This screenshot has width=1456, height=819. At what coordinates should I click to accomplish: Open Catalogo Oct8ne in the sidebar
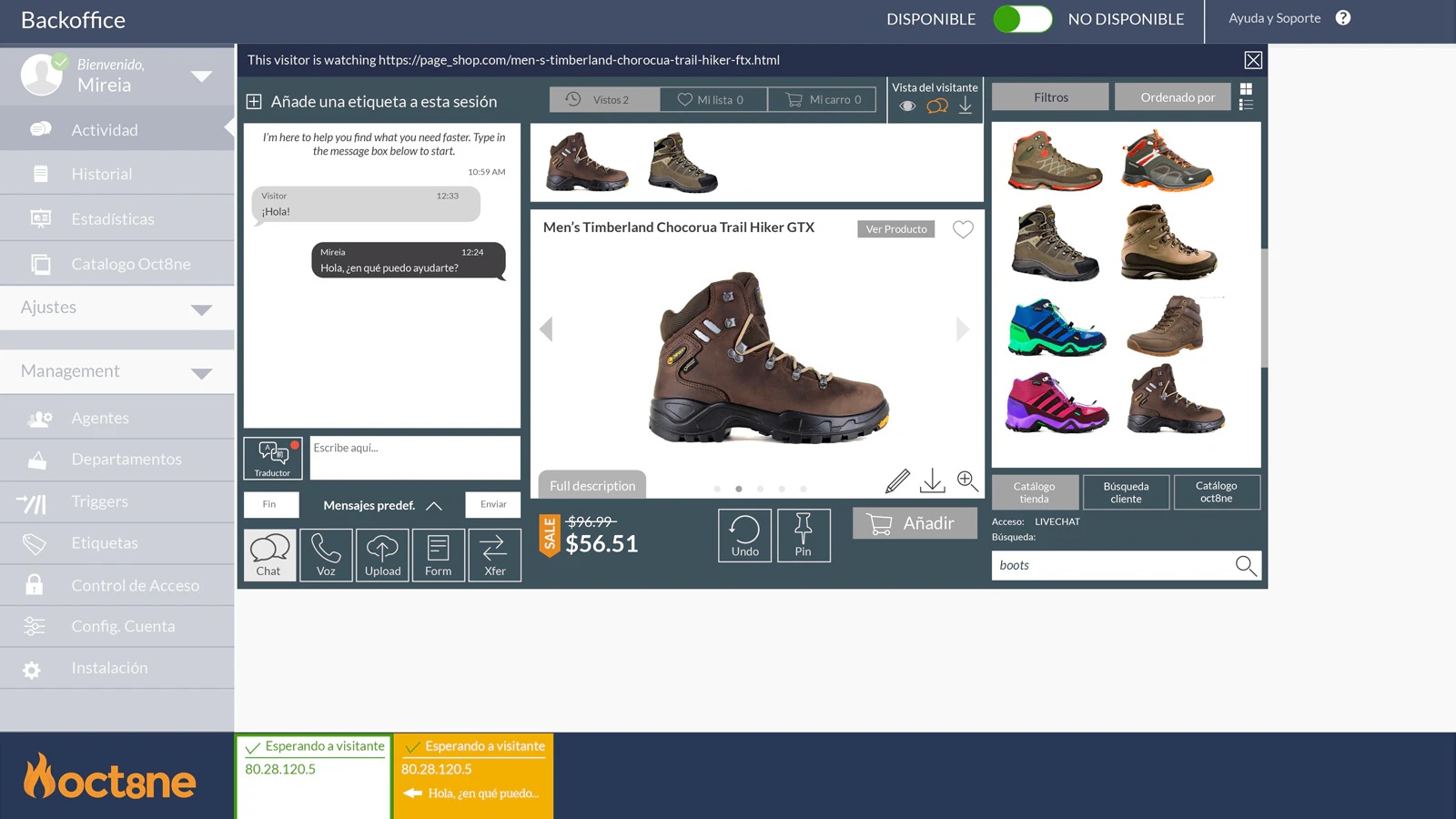(117, 264)
